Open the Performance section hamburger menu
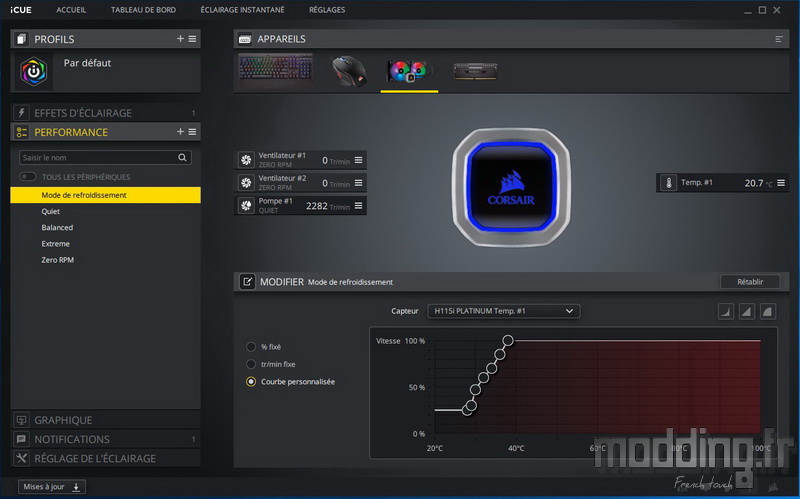800x499 pixels. point(192,132)
